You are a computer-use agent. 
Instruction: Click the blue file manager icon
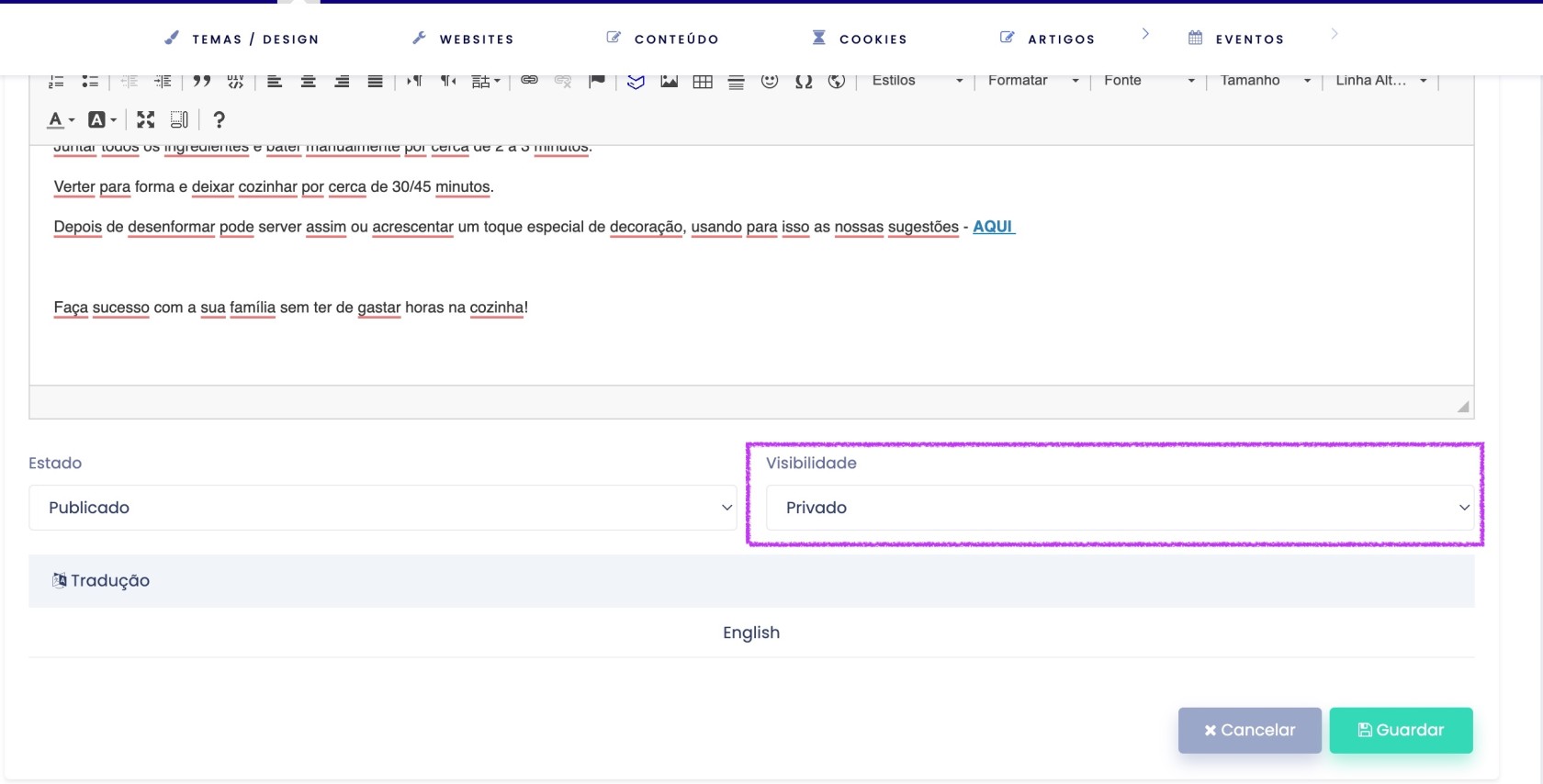coord(636,81)
